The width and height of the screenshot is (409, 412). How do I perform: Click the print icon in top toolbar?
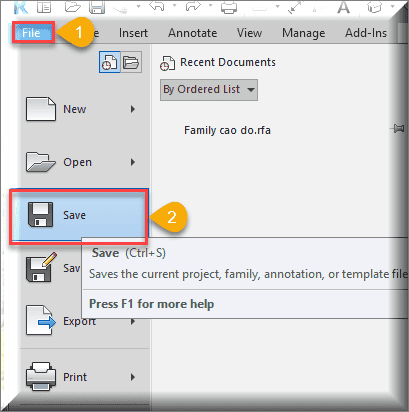[229, 7]
